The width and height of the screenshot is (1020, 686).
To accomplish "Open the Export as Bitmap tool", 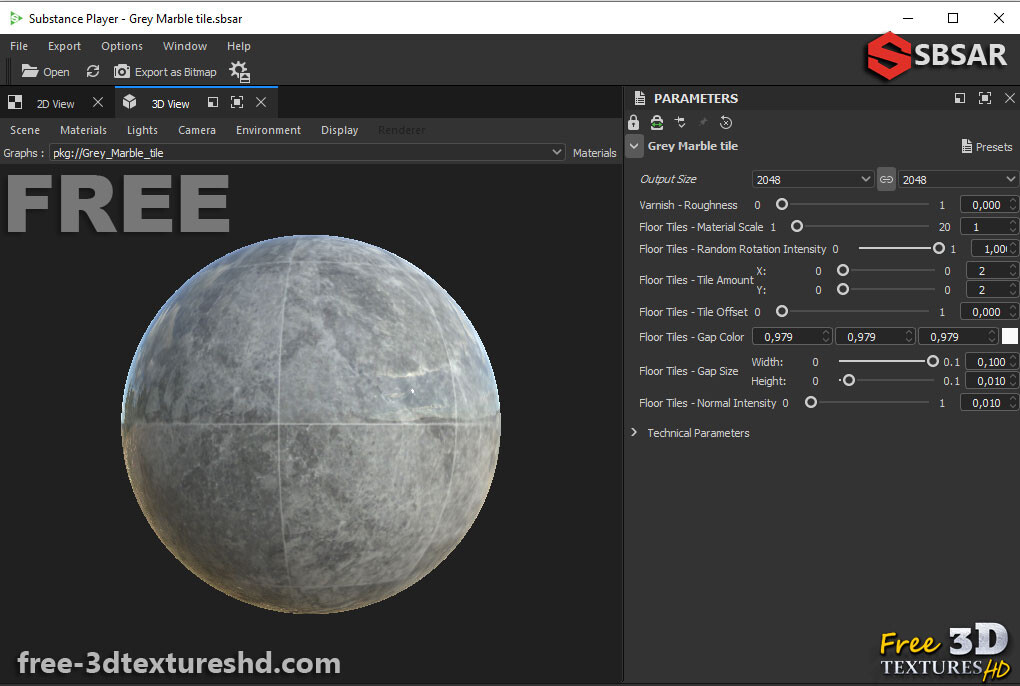I will click(165, 71).
